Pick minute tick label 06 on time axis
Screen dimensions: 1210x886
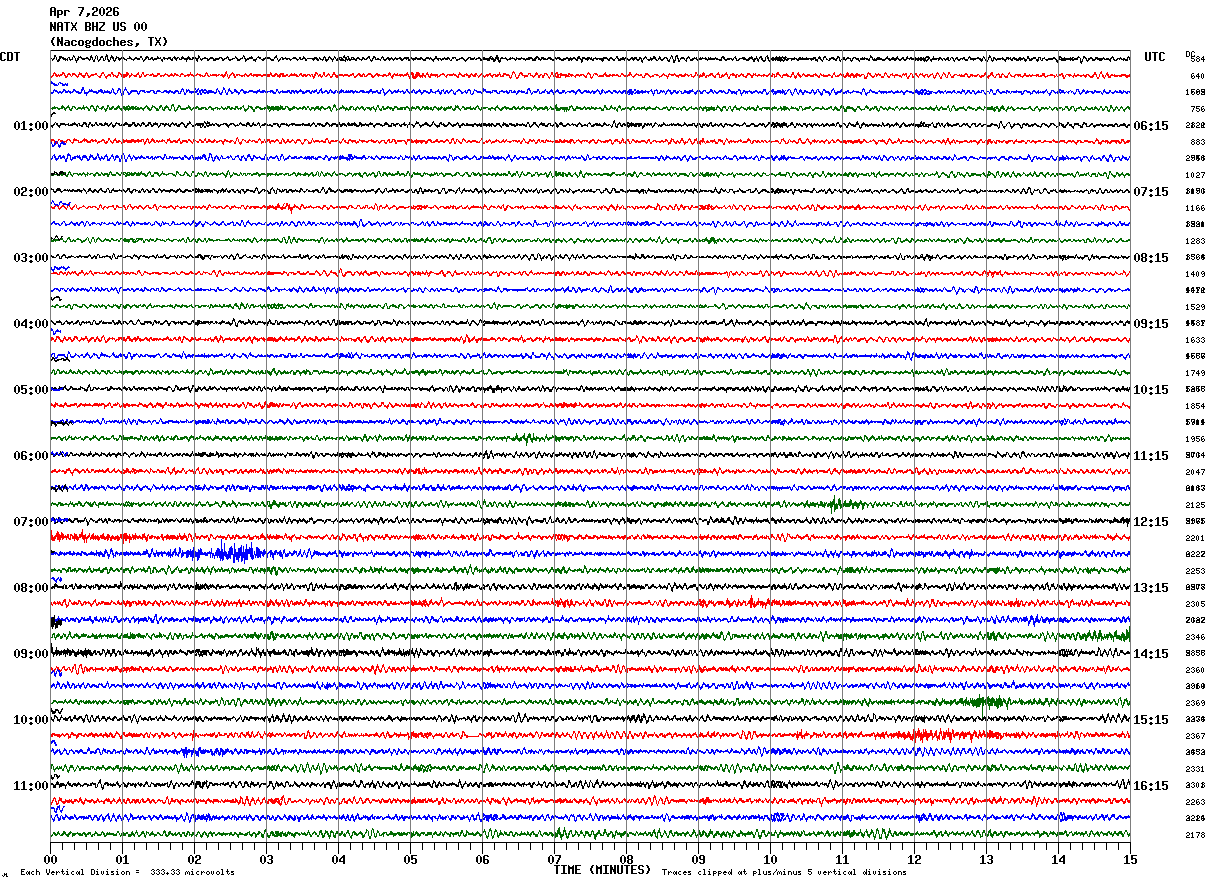[x=482, y=859]
